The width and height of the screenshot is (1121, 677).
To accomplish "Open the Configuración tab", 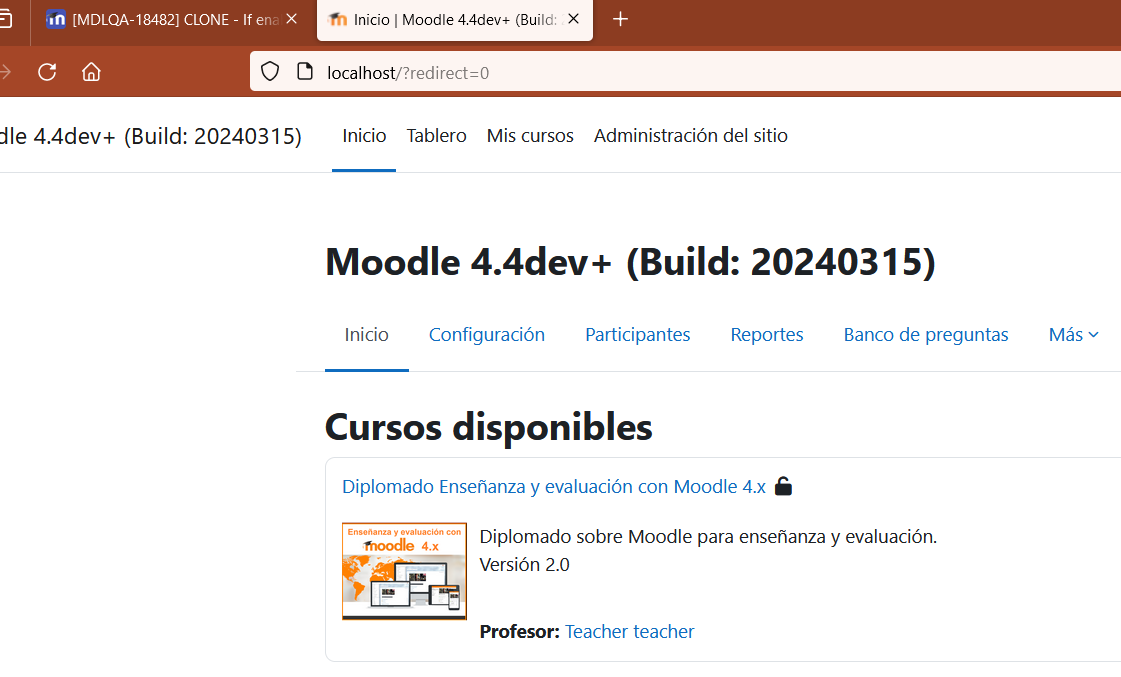I will pos(487,335).
